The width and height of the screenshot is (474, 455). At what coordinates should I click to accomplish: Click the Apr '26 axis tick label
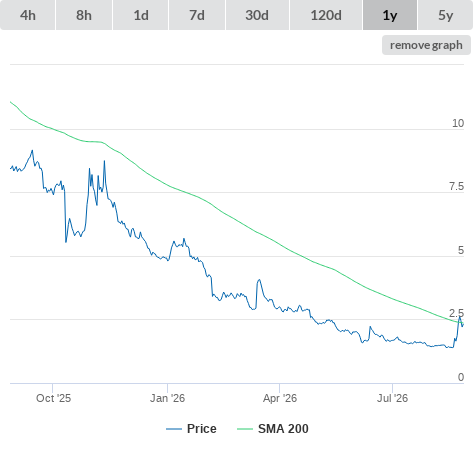(x=280, y=398)
